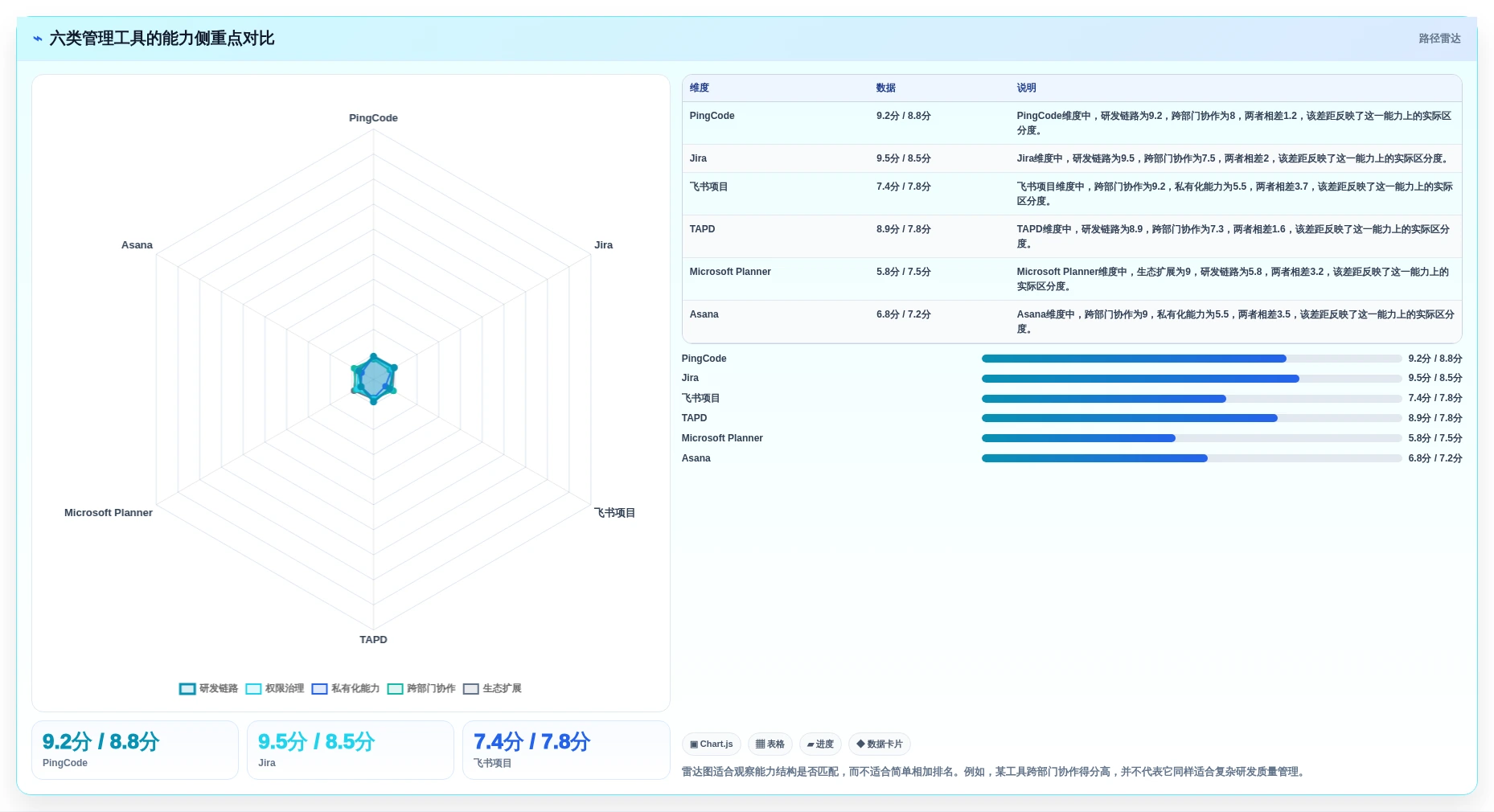Screen dimensions: 1494x812
Task: Click the 飞书项目 progress bar
Action: click(1192, 399)
